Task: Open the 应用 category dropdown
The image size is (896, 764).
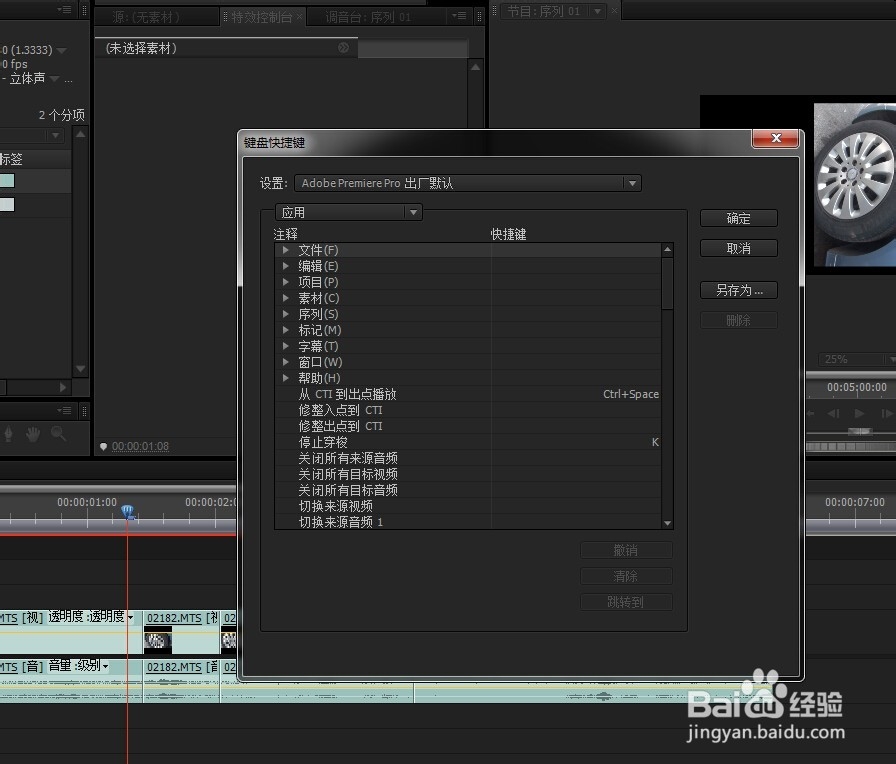Action: coord(349,213)
